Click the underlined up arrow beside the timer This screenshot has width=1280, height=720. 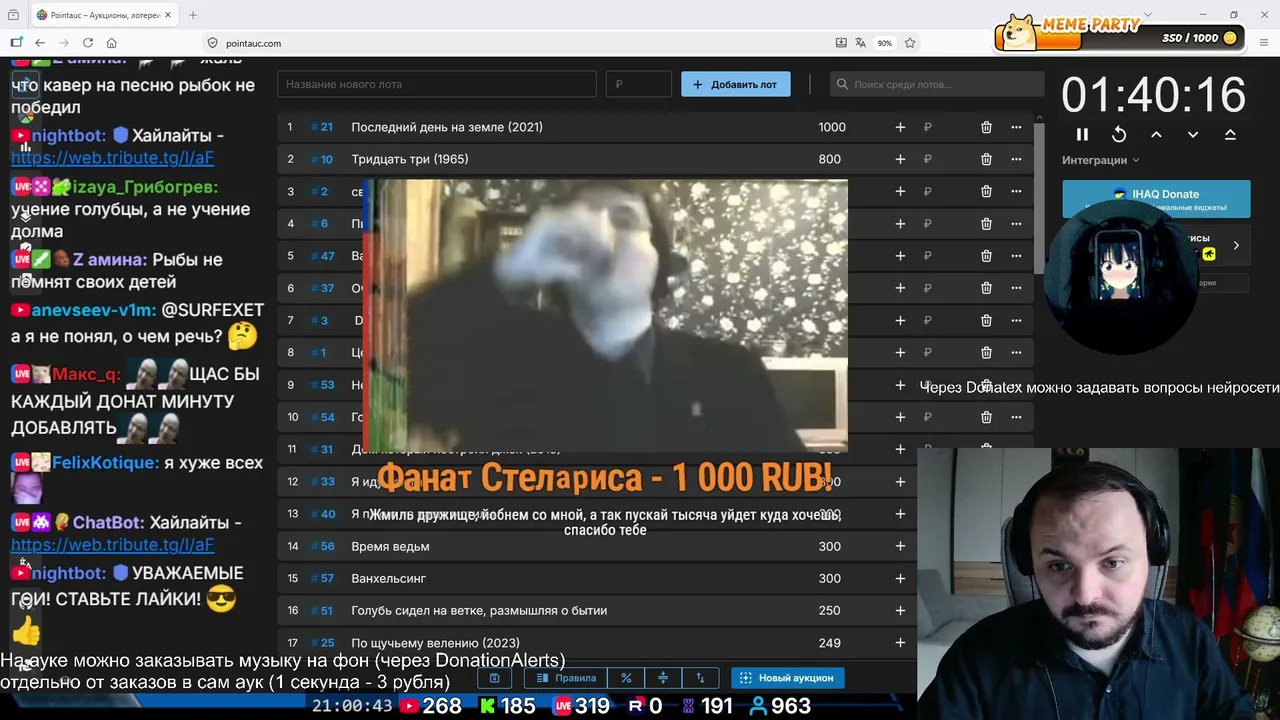pos(1230,134)
